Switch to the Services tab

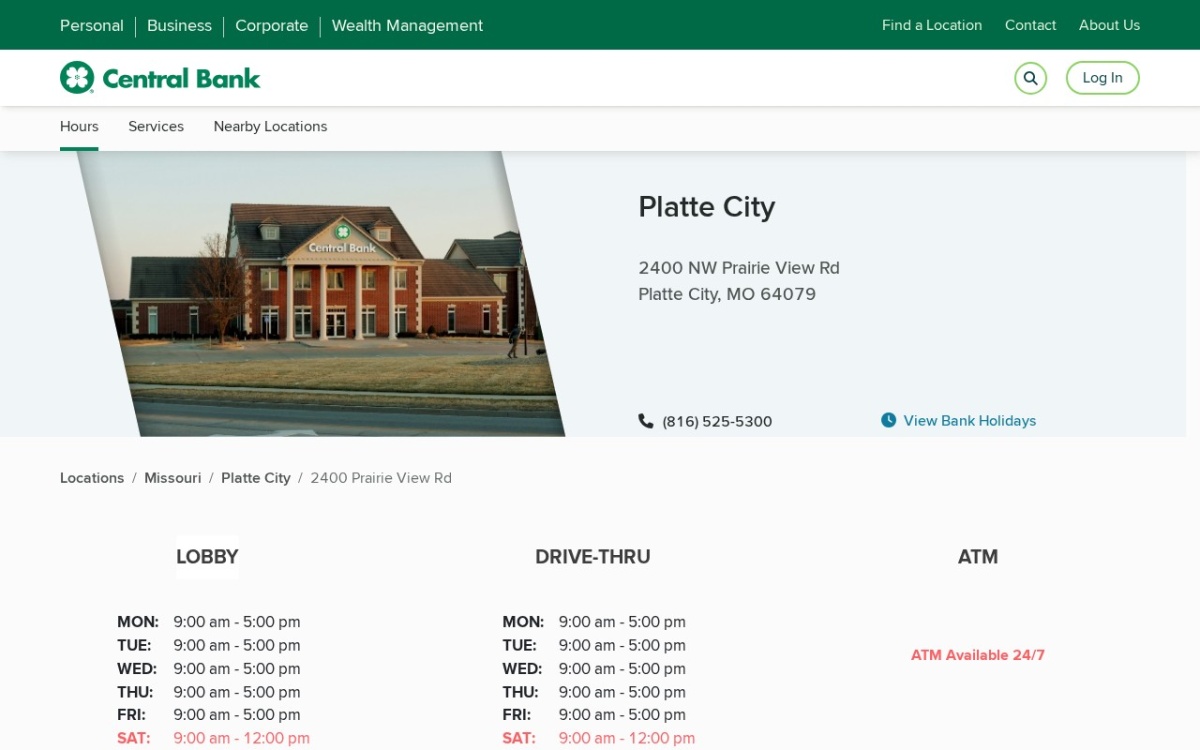coord(156,127)
